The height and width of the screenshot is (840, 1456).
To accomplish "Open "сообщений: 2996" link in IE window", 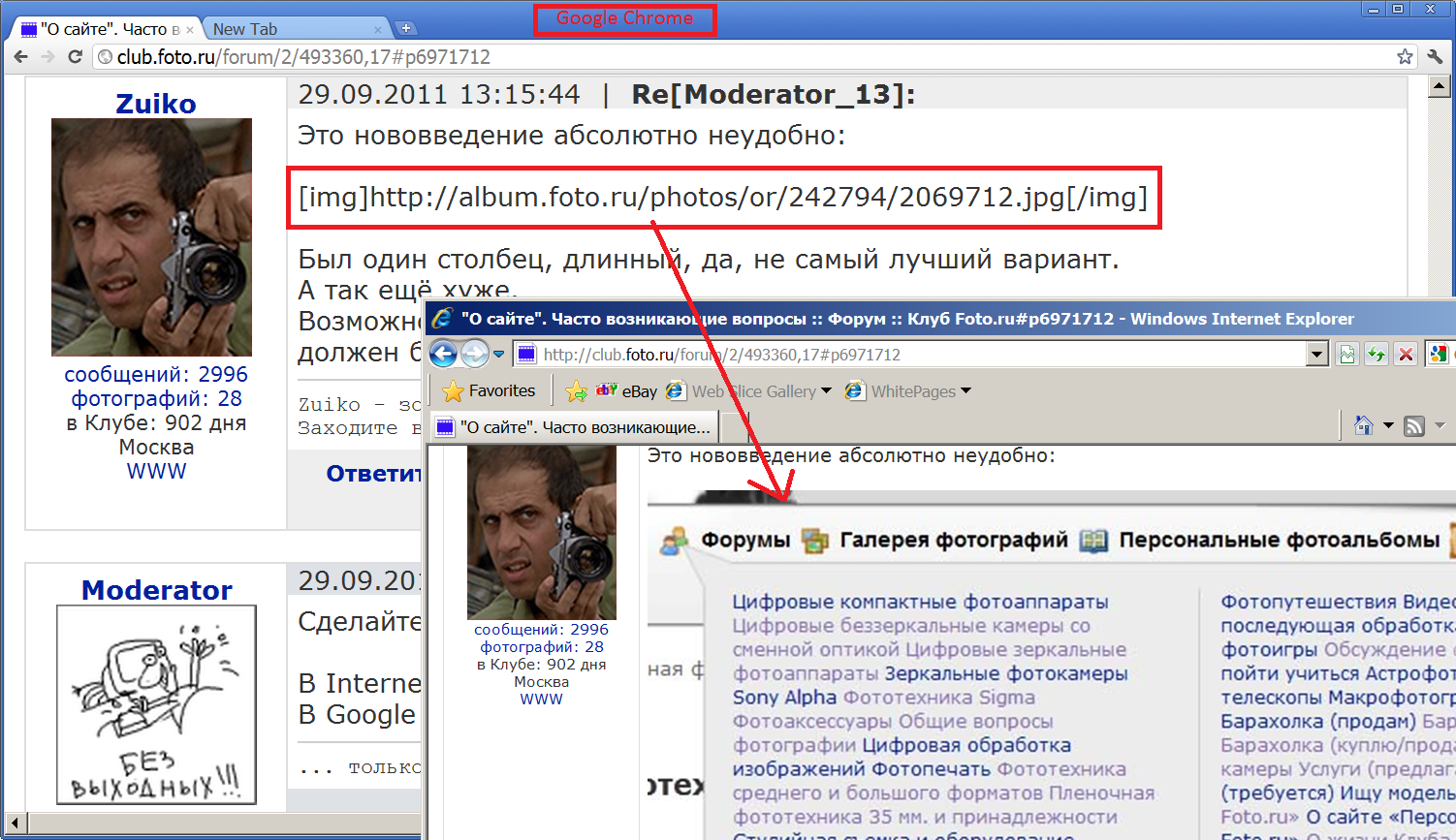I will [541, 630].
